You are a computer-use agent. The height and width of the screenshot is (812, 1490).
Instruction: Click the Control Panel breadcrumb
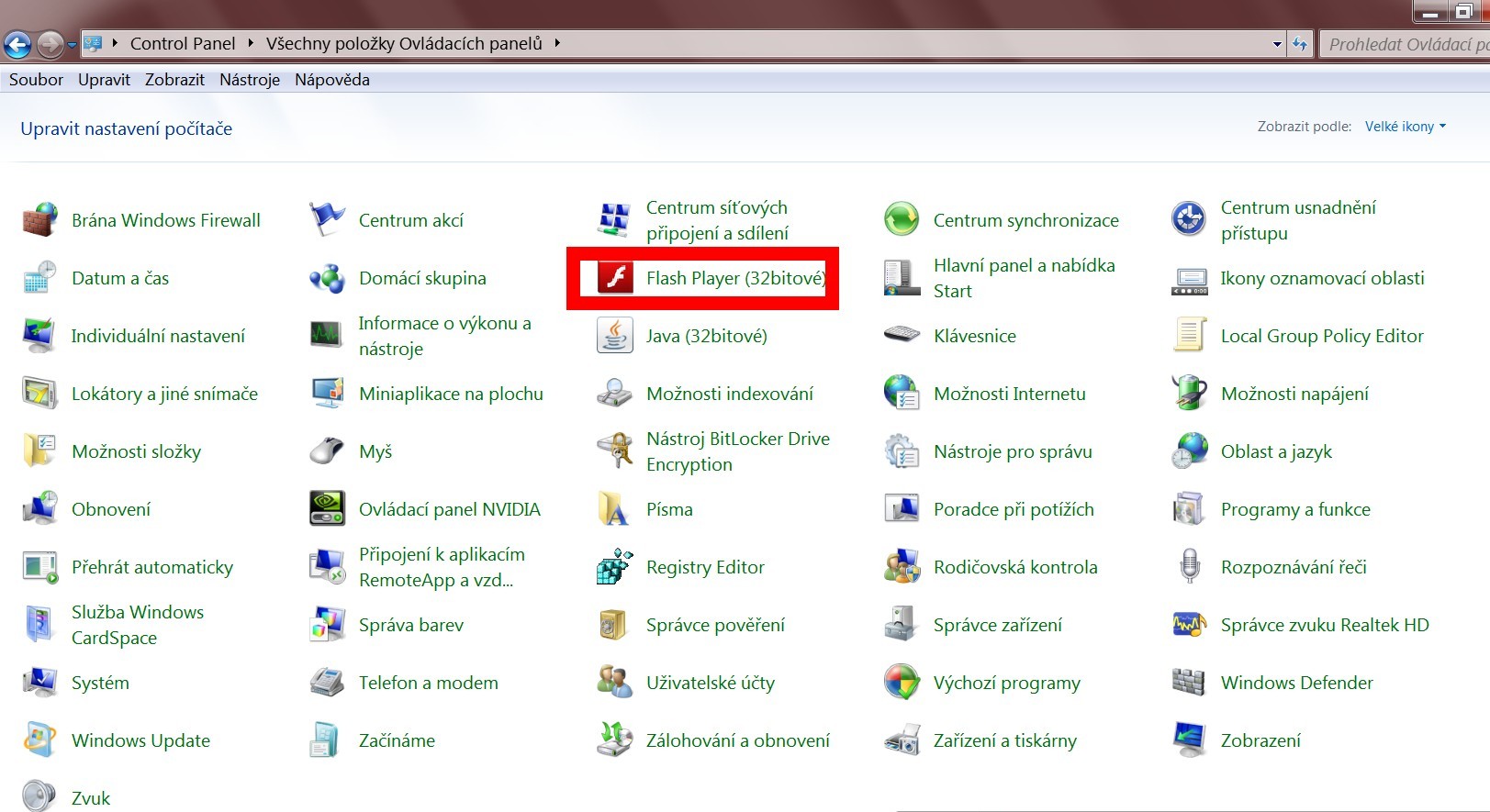(x=183, y=43)
